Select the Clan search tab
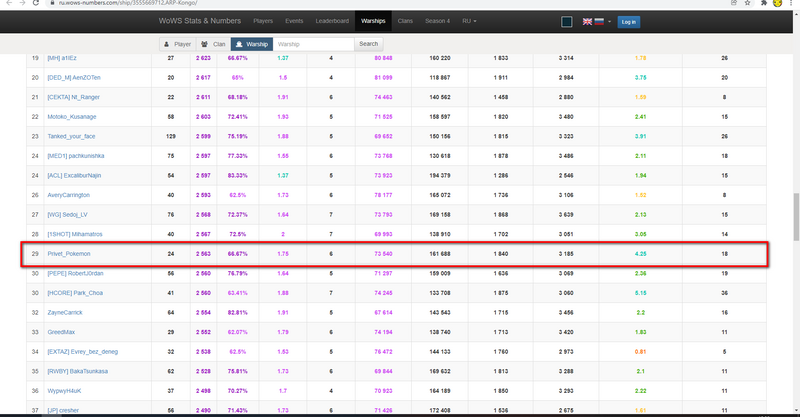 212,44
